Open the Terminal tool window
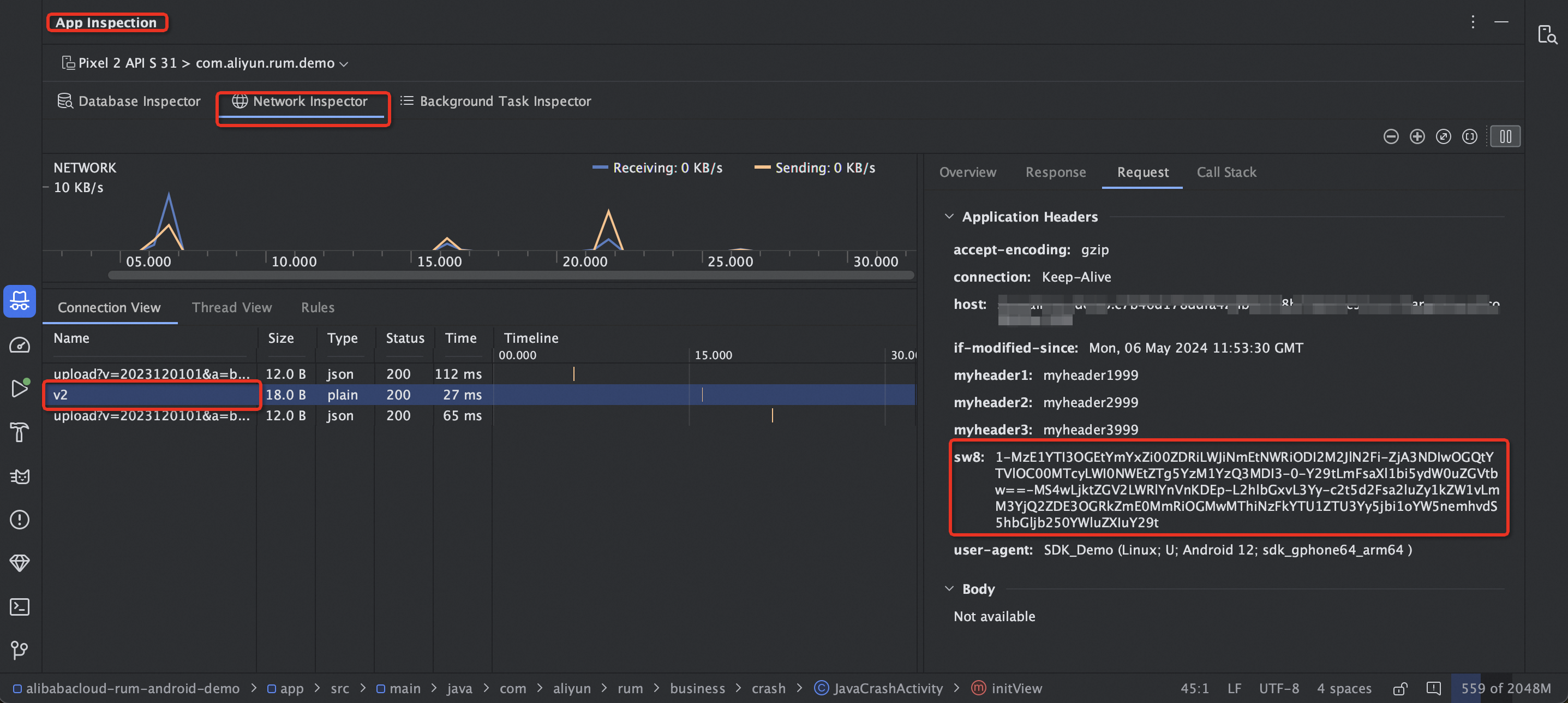Image resolution: width=1568 pixels, height=703 pixels. pos(20,606)
